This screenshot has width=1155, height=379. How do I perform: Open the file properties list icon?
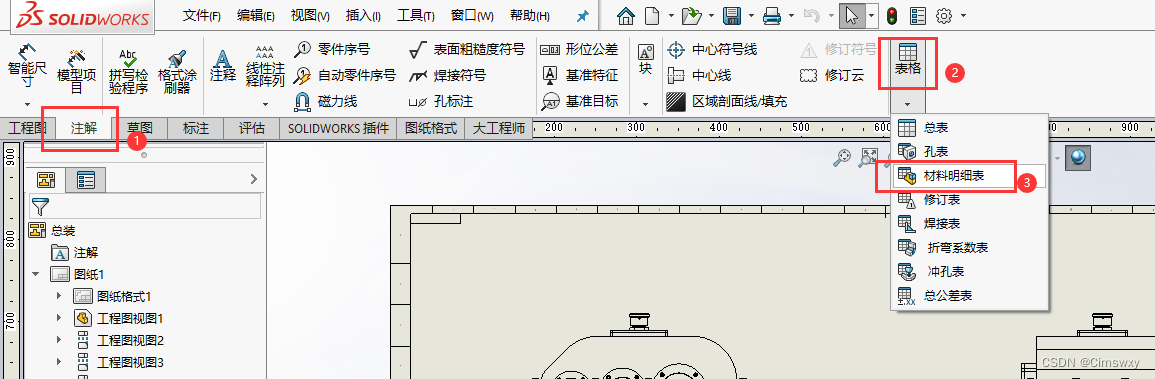tap(917, 15)
